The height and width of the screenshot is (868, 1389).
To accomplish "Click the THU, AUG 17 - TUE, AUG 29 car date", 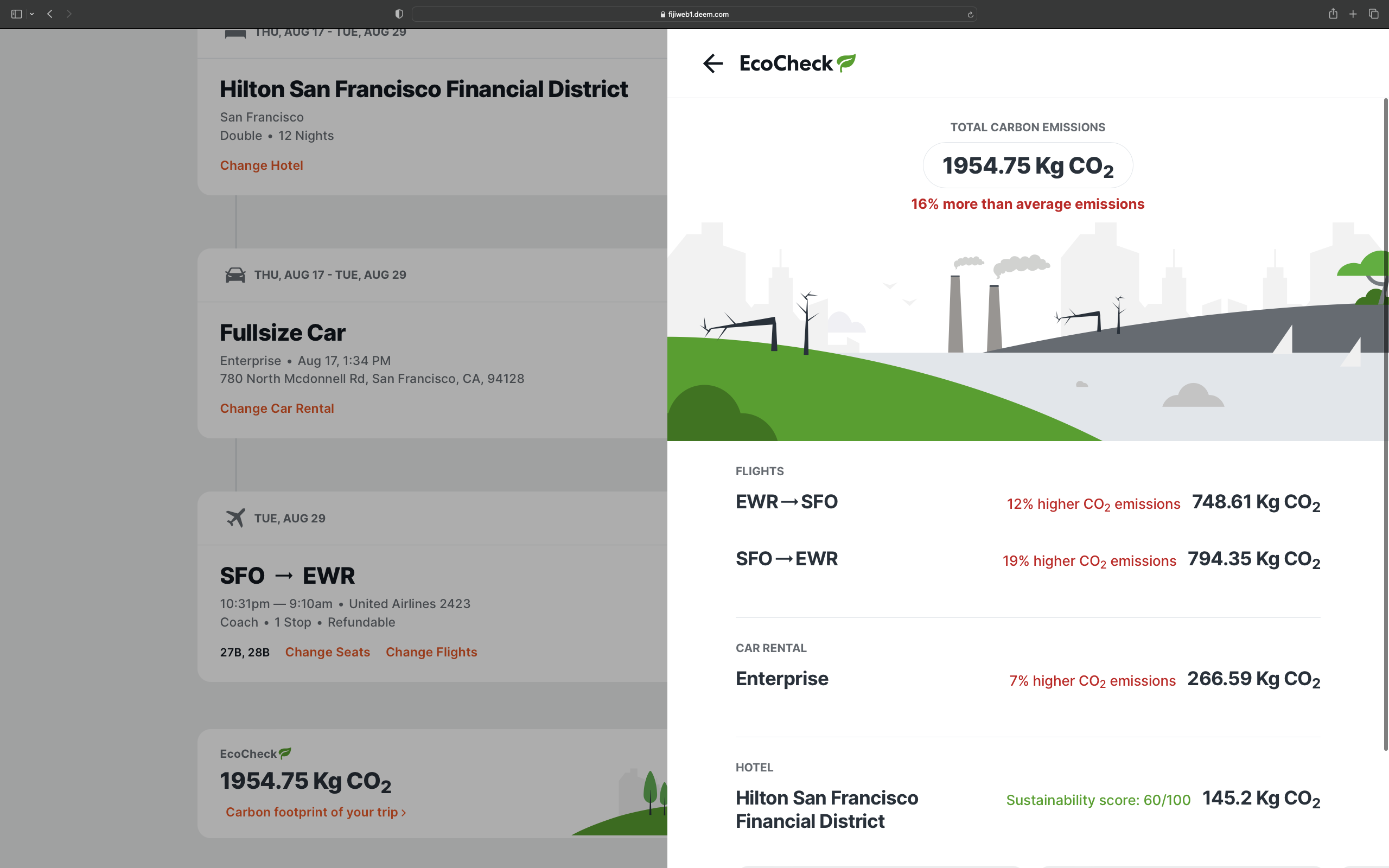I will pos(330,275).
